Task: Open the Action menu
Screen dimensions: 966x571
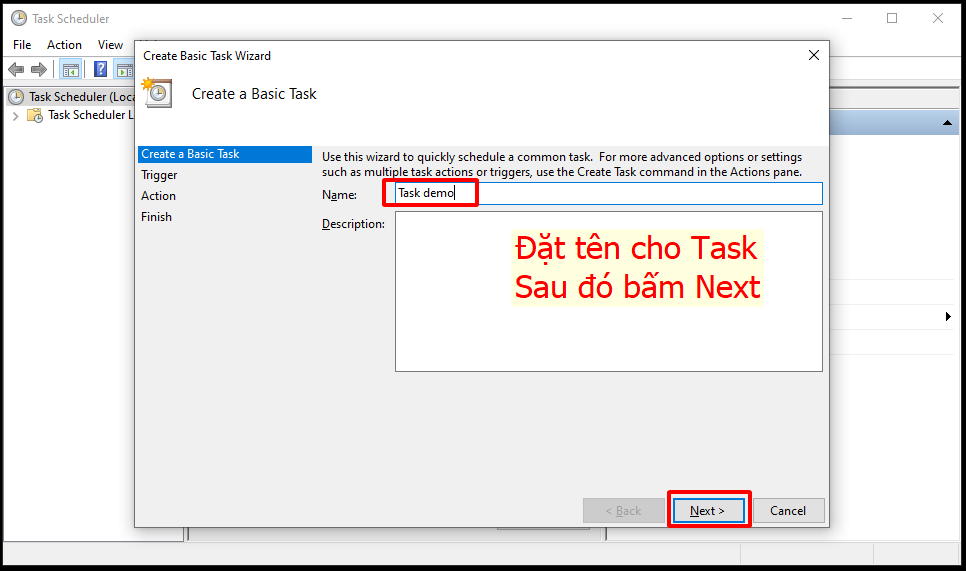Action: [x=64, y=45]
